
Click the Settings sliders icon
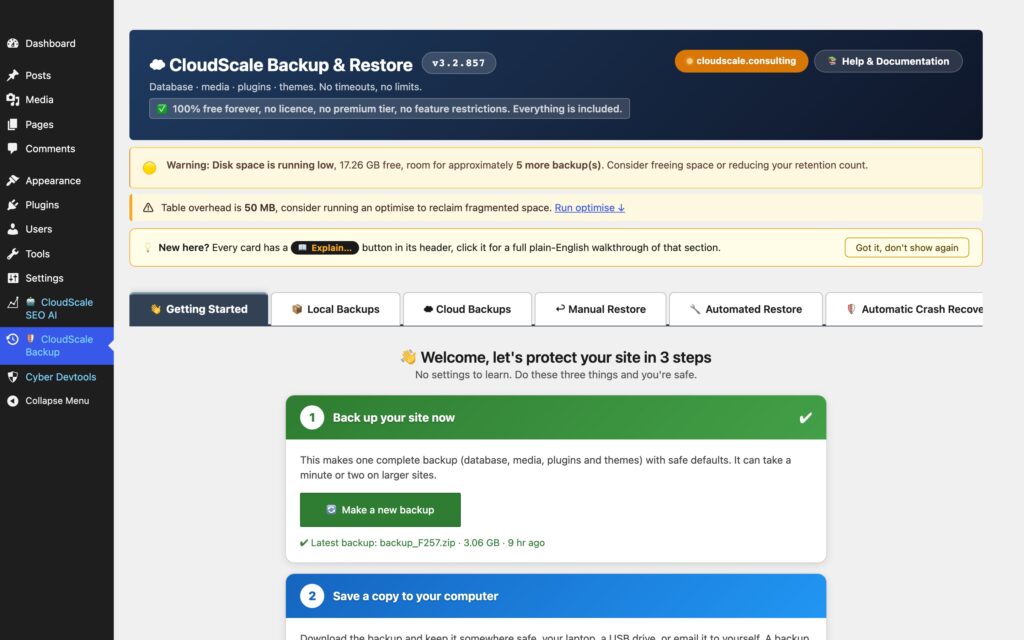pos(12,278)
